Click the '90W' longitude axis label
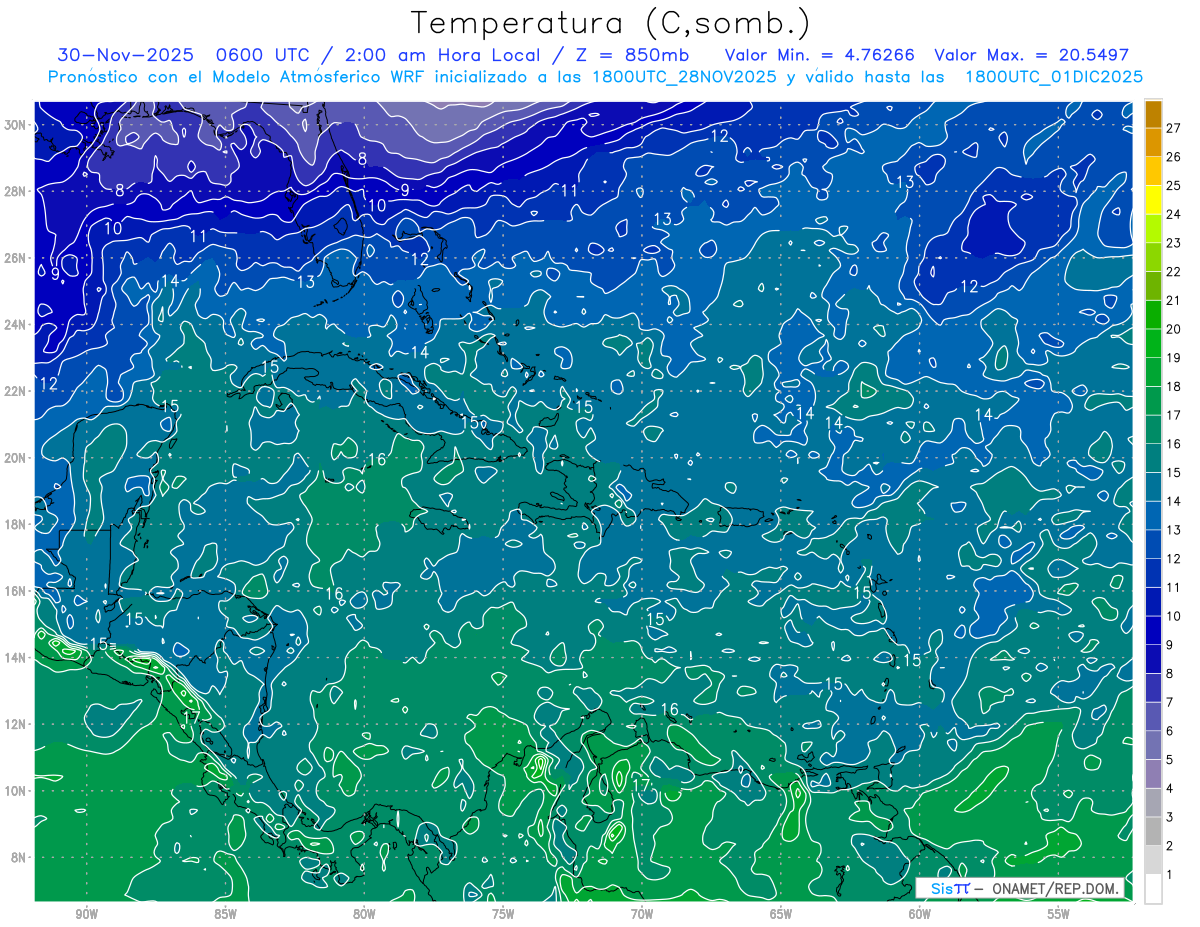 86,913
